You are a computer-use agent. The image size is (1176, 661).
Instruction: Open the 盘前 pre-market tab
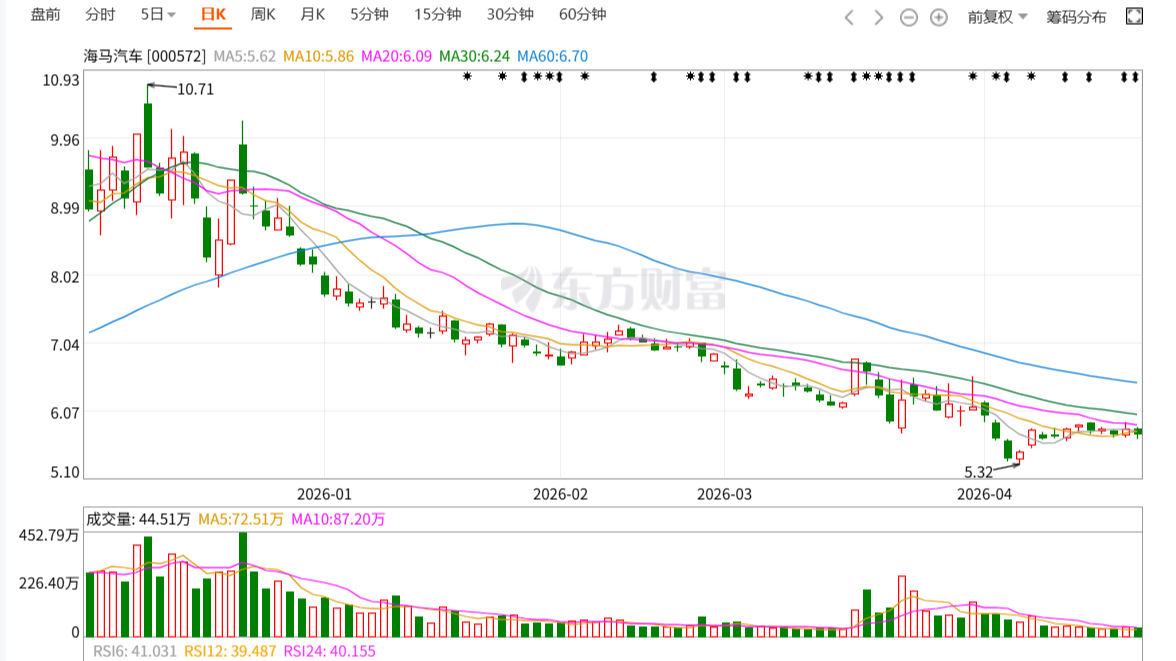pyautogui.click(x=45, y=15)
